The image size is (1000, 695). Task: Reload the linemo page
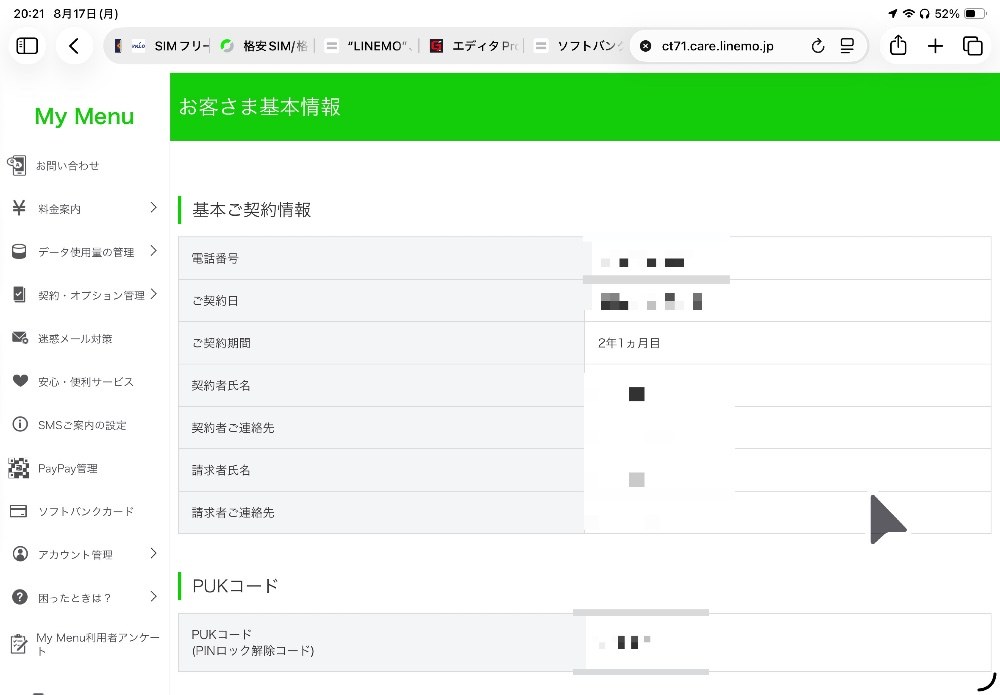[x=817, y=46]
